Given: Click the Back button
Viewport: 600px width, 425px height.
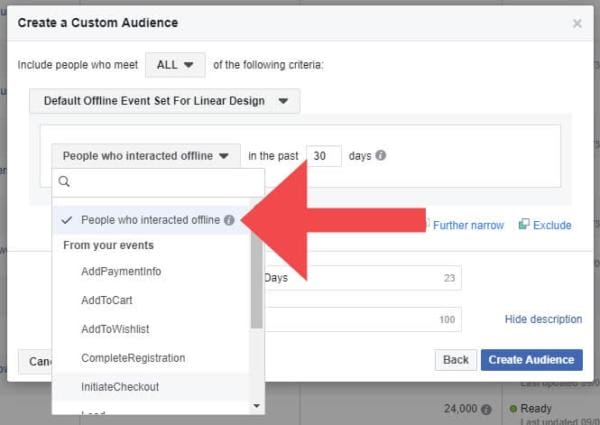Looking at the screenshot, I should (x=456, y=360).
